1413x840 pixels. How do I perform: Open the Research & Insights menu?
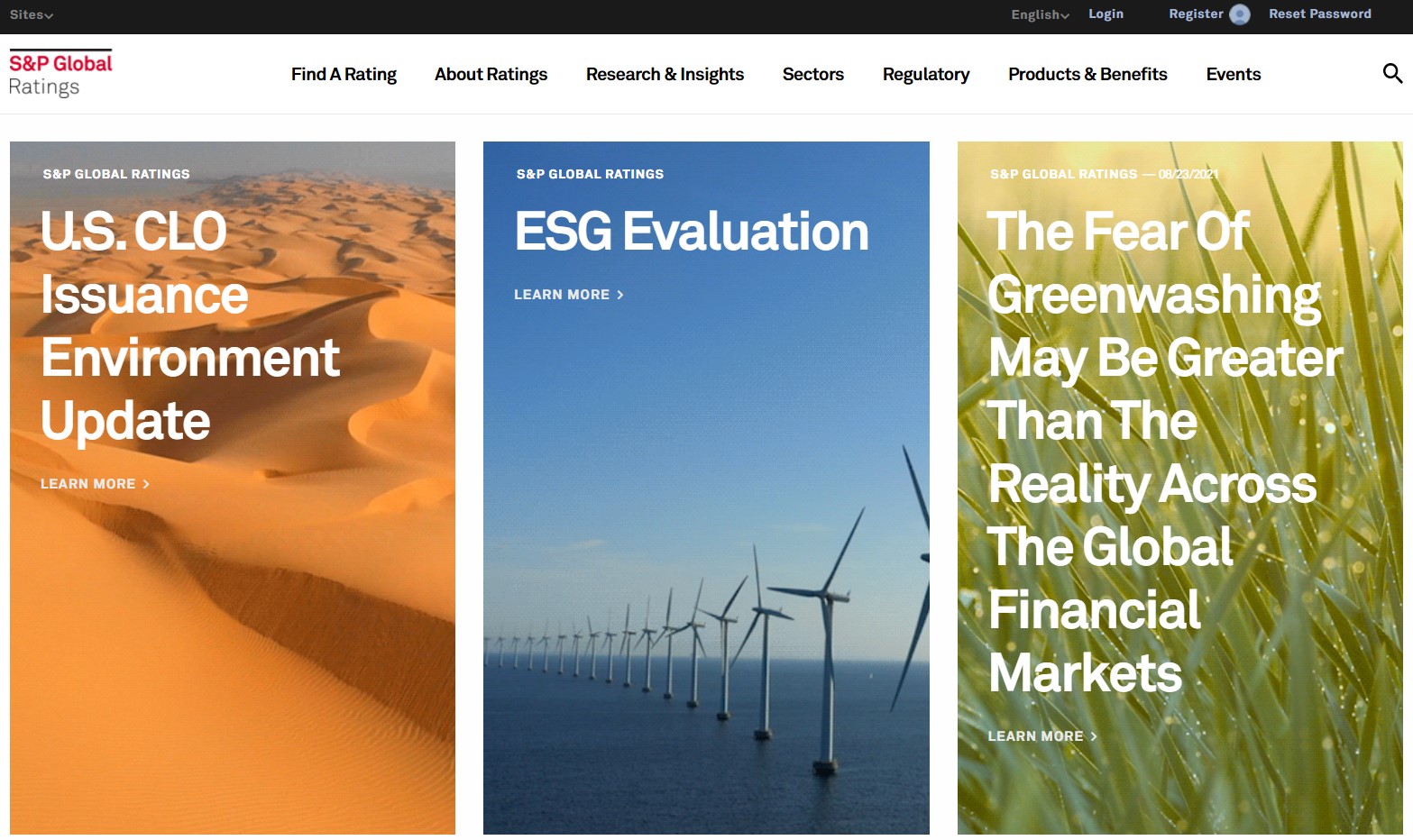(x=665, y=74)
